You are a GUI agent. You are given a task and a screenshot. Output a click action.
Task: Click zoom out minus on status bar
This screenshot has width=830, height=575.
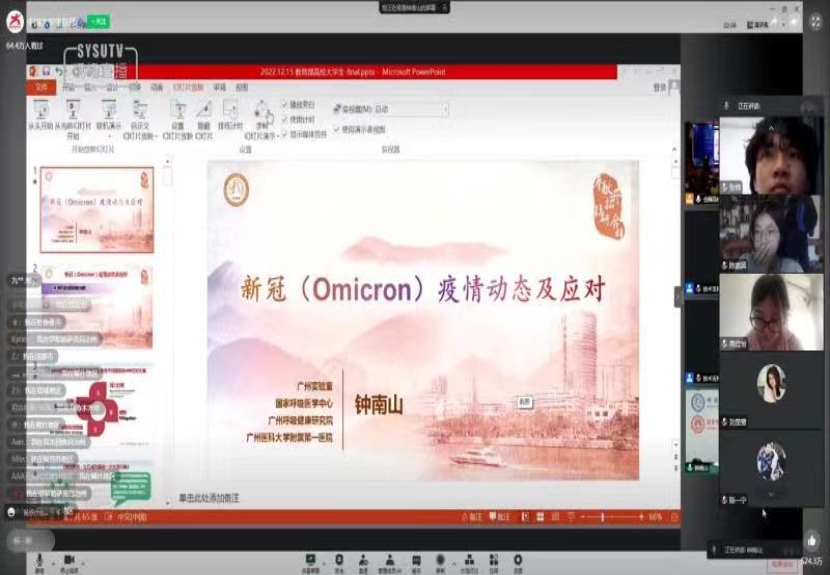click(583, 517)
